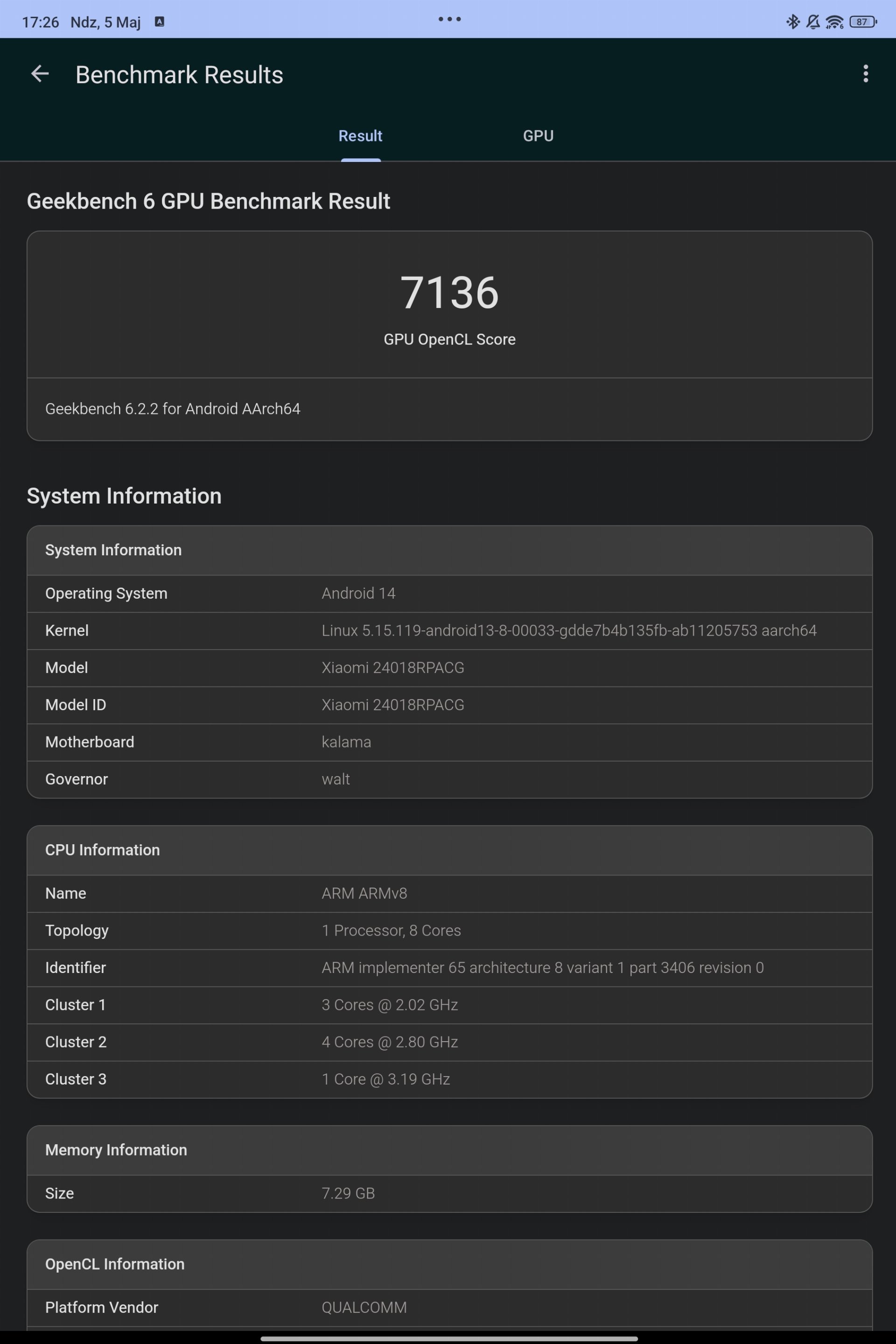Tap the Platform Vendor QUALCOMM row
The height and width of the screenshot is (1344, 896).
[x=449, y=1308]
